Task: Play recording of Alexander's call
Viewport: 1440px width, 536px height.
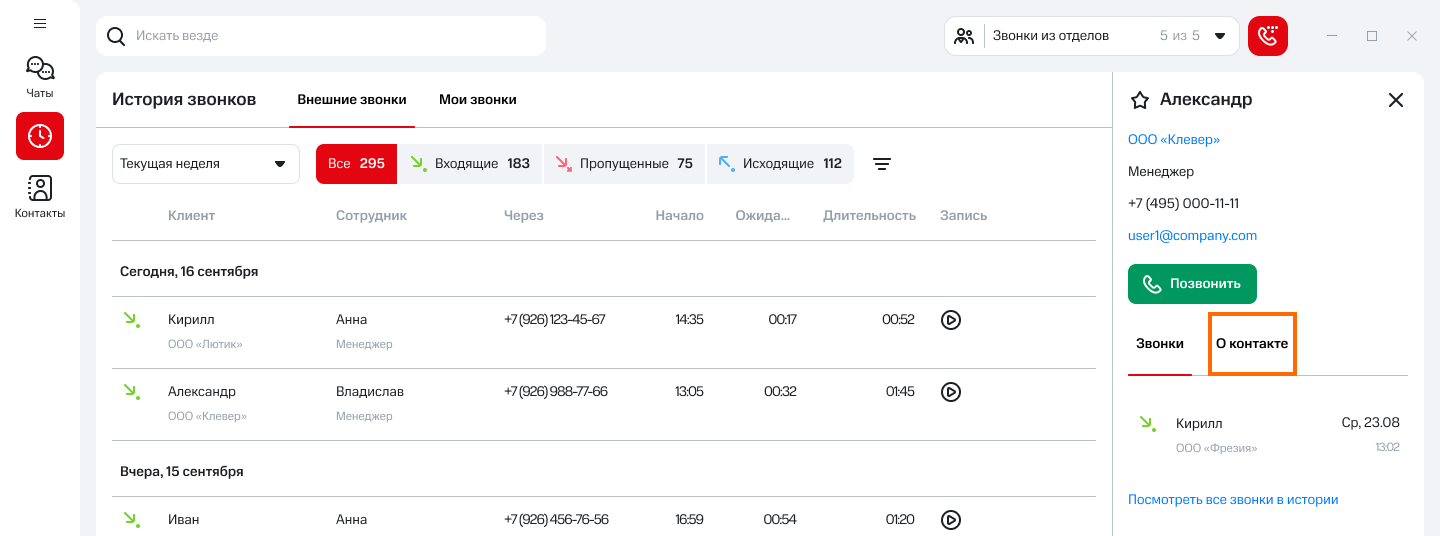Action: click(951, 392)
